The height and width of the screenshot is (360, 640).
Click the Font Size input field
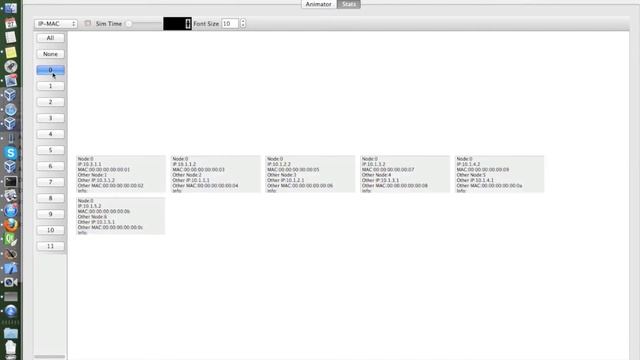tap(230, 24)
